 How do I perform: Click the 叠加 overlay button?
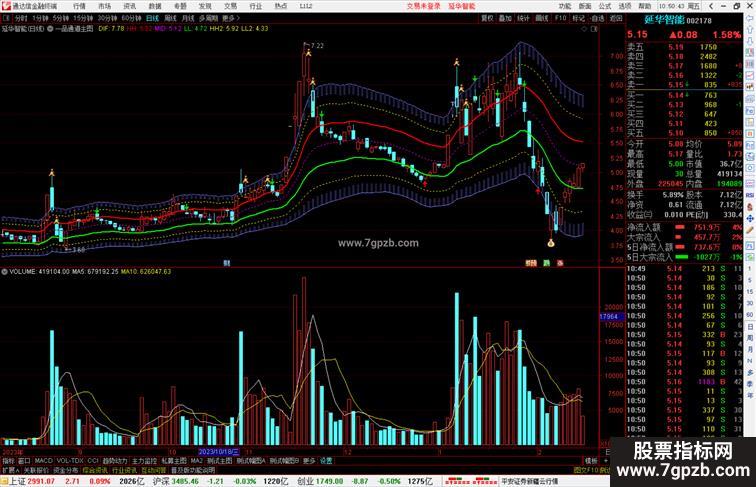(x=505, y=18)
